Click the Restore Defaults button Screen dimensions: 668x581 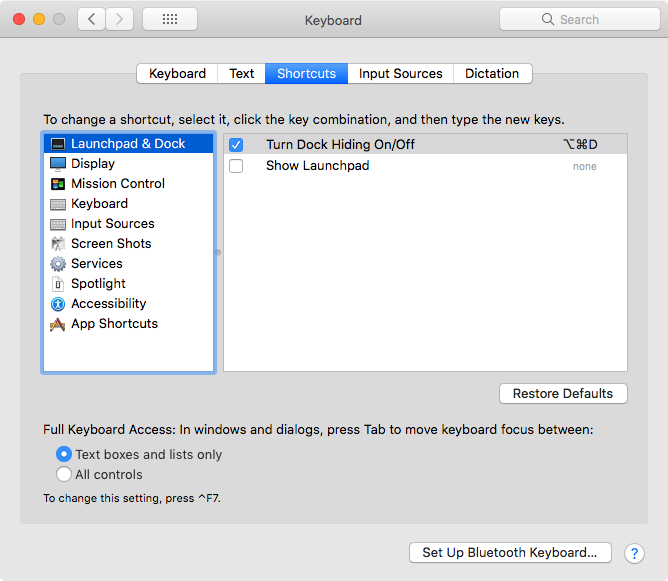(563, 394)
